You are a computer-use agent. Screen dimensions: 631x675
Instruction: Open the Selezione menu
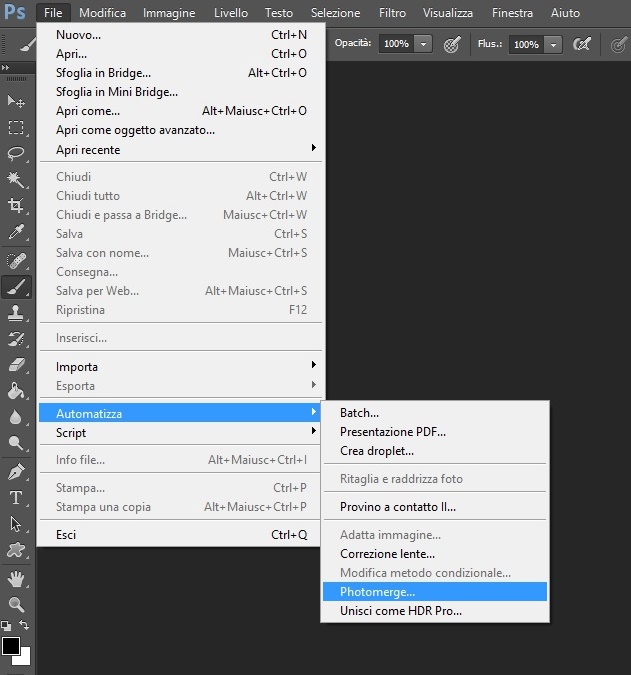pyautogui.click(x=335, y=13)
